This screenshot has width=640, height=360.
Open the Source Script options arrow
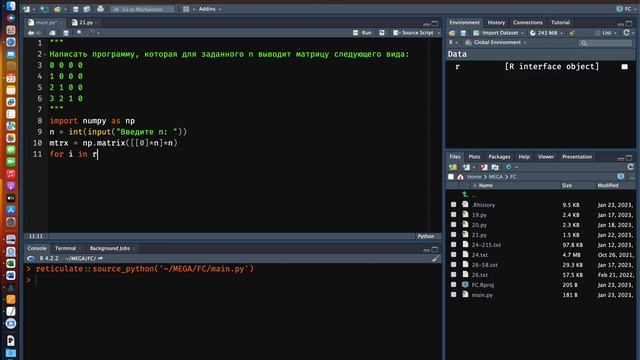click(439, 33)
